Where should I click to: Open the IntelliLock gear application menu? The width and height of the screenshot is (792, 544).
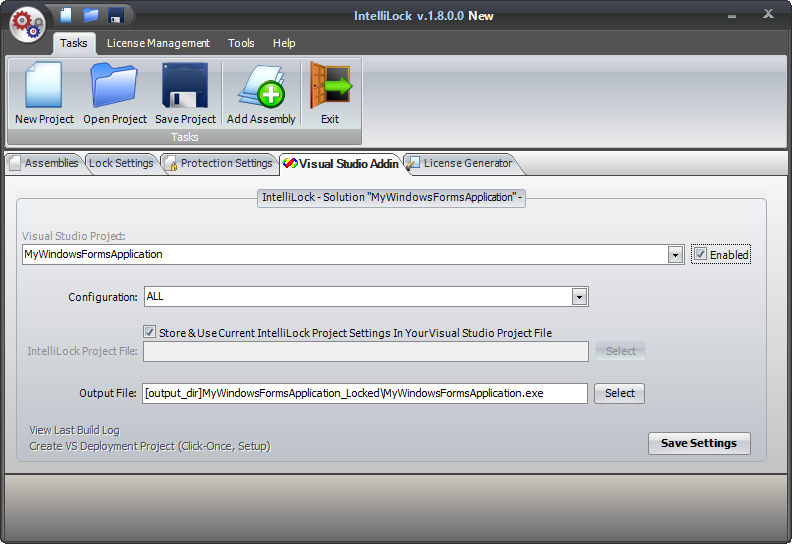[x=28, y=24]
